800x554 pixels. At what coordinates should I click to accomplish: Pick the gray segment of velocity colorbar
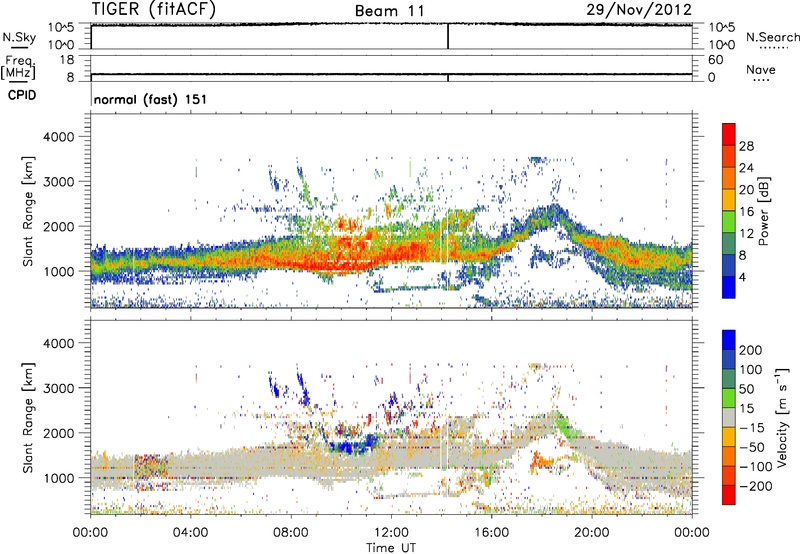coord(729,417)
